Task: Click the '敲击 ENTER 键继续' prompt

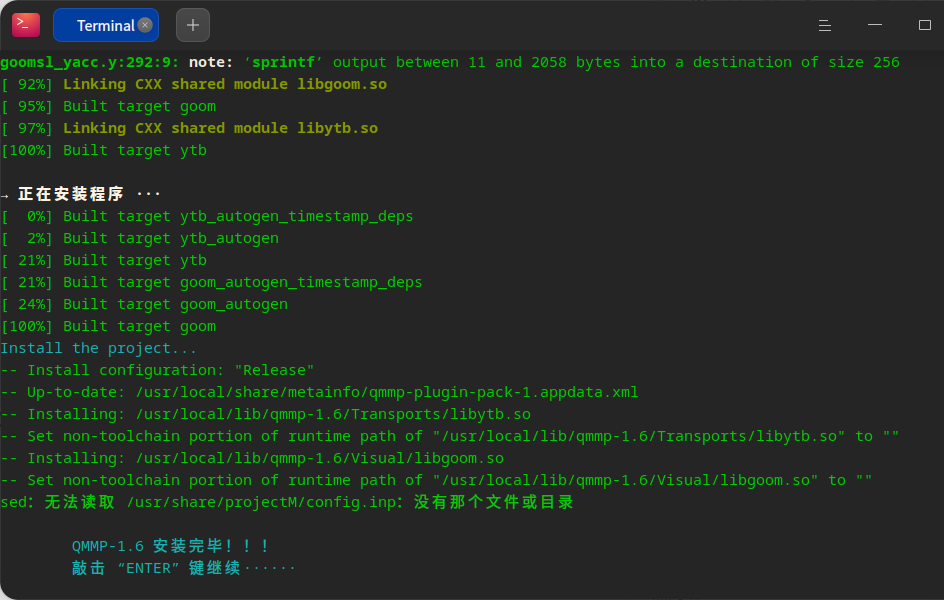Action: pos(184,568)
